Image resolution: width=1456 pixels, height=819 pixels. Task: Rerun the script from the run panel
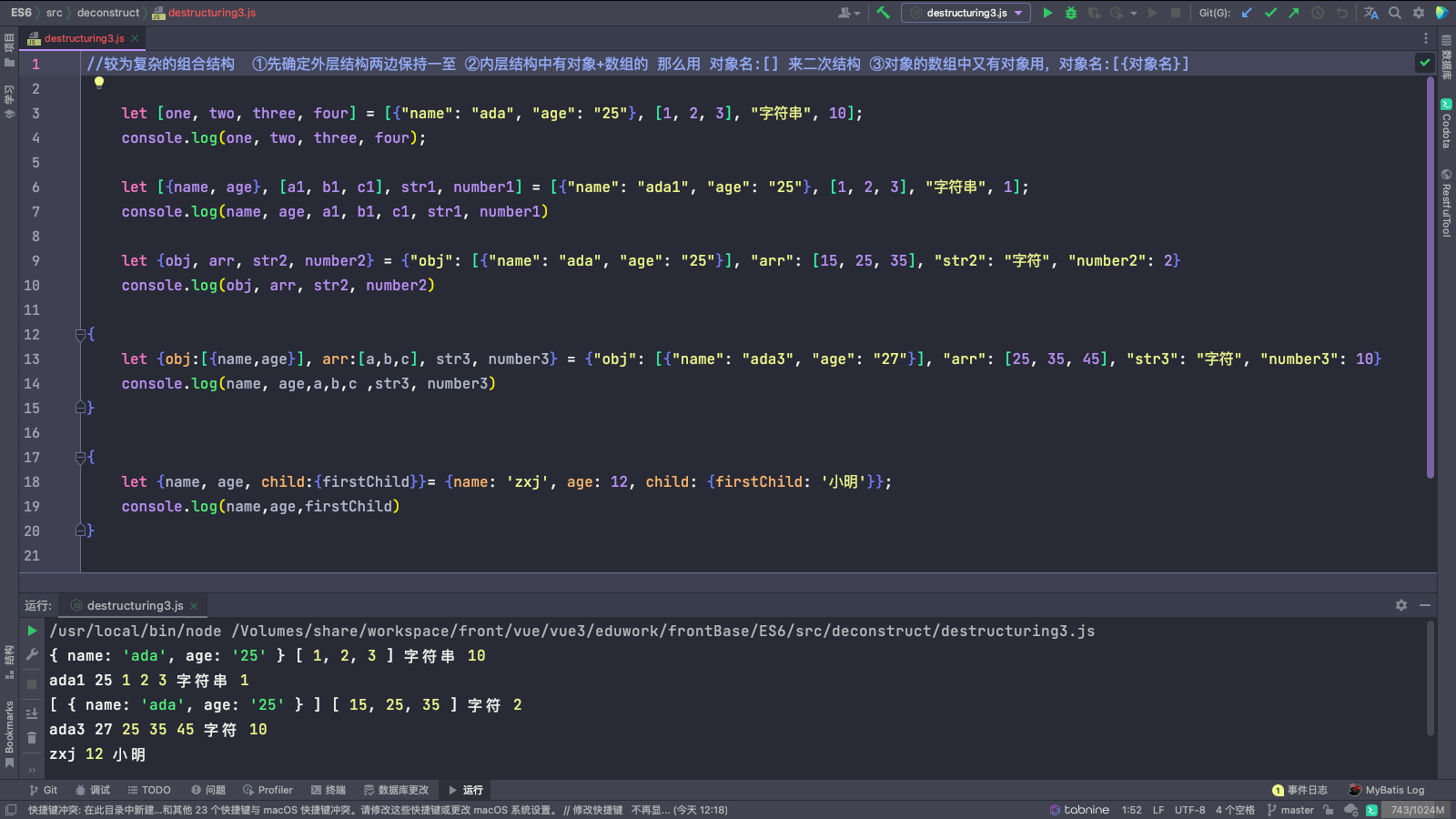click(32, 631)
